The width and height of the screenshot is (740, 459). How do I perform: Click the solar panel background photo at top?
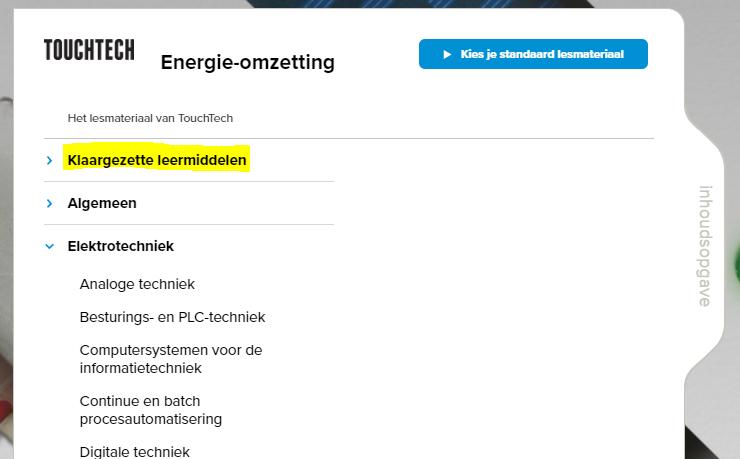(420, 4)
